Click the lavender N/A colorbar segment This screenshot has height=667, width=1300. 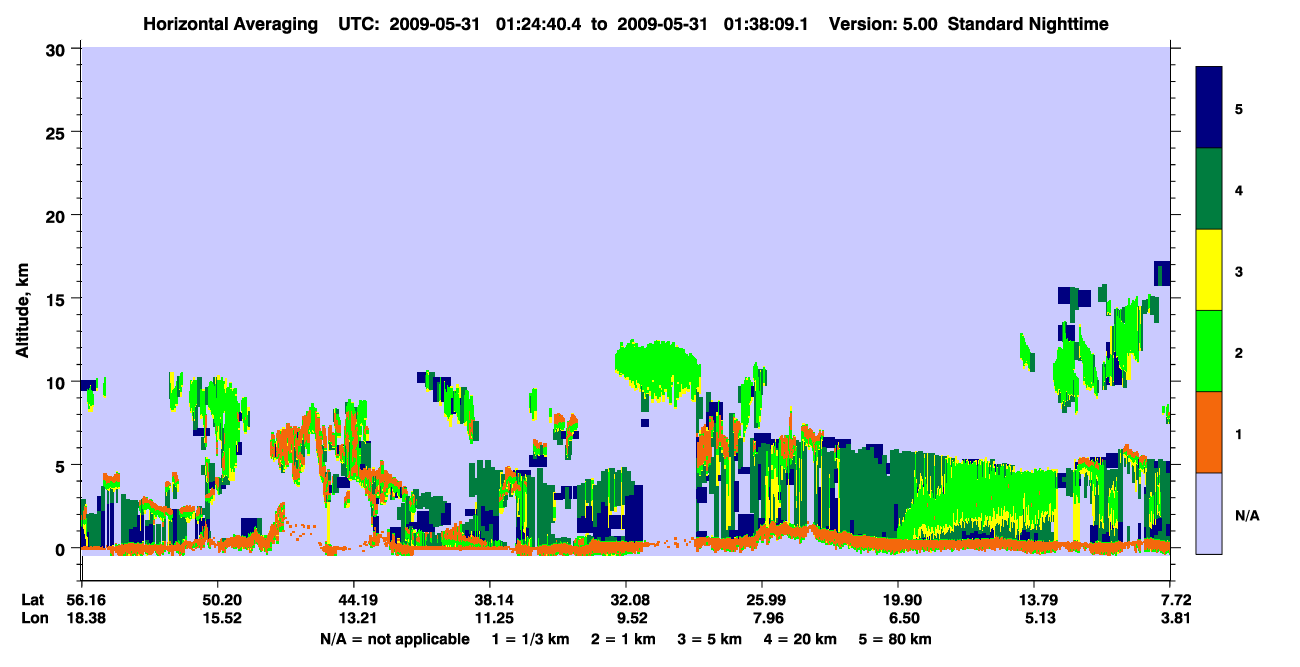tap(1209, 512)
